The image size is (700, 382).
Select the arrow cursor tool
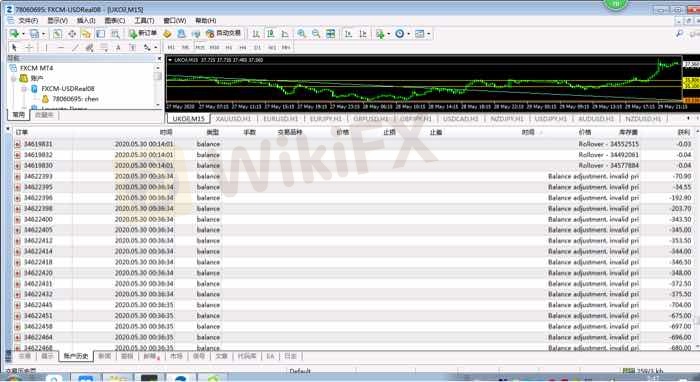click(x=14, y=47)
